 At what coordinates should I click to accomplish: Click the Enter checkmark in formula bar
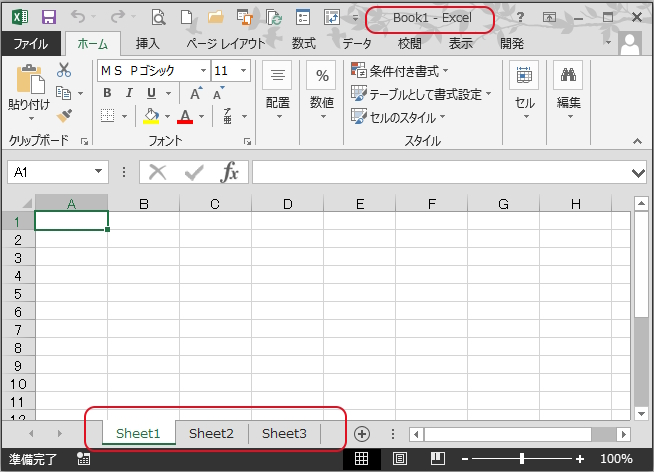click(x=194, y=172)
